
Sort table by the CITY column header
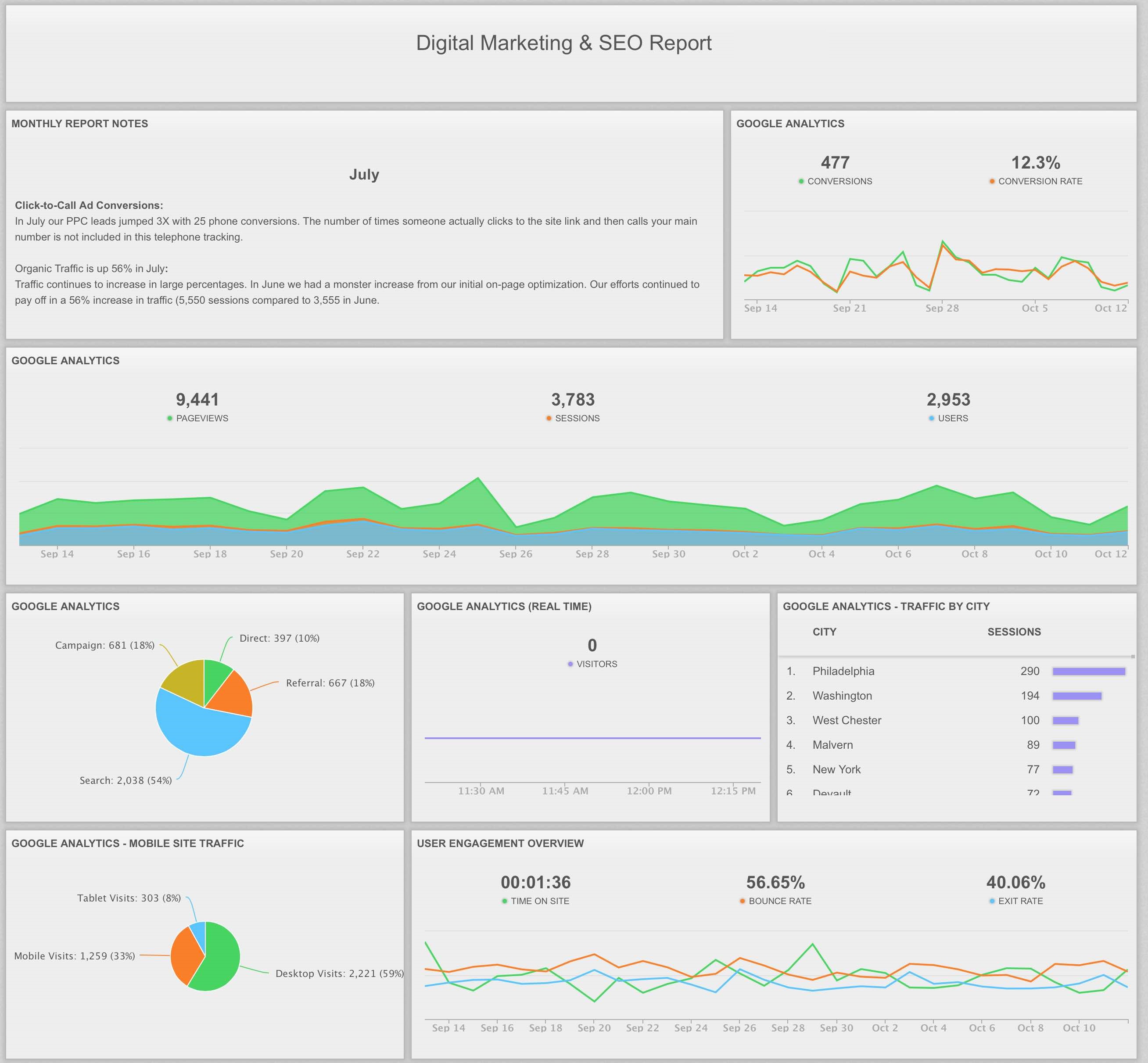pyautogui.click(x=824, y=632)
